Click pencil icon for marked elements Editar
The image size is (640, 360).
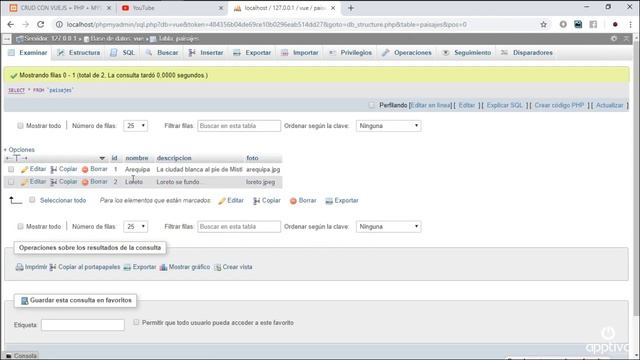pyautogui.click(x=222, y=201)
